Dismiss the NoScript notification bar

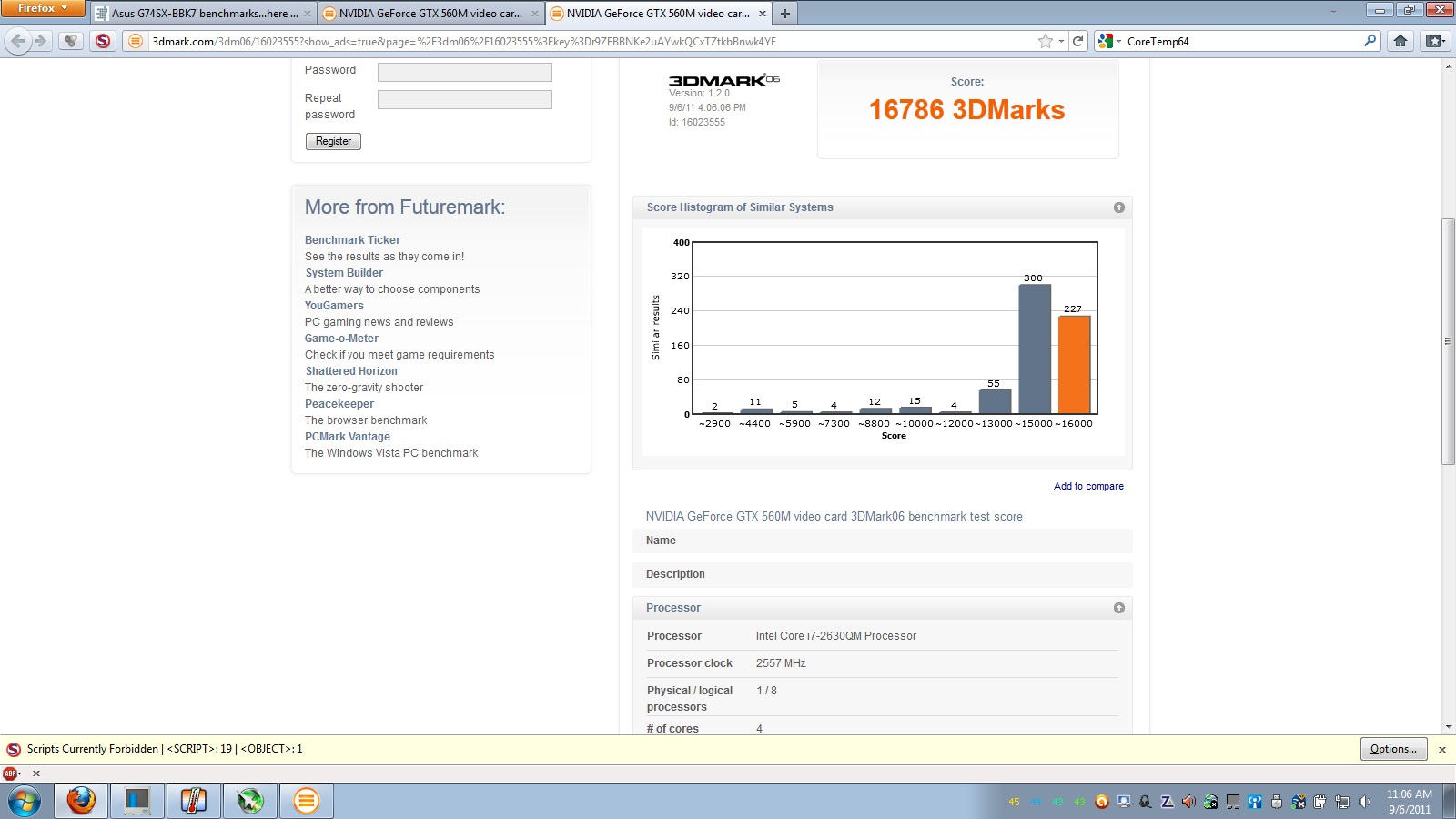1441,749
